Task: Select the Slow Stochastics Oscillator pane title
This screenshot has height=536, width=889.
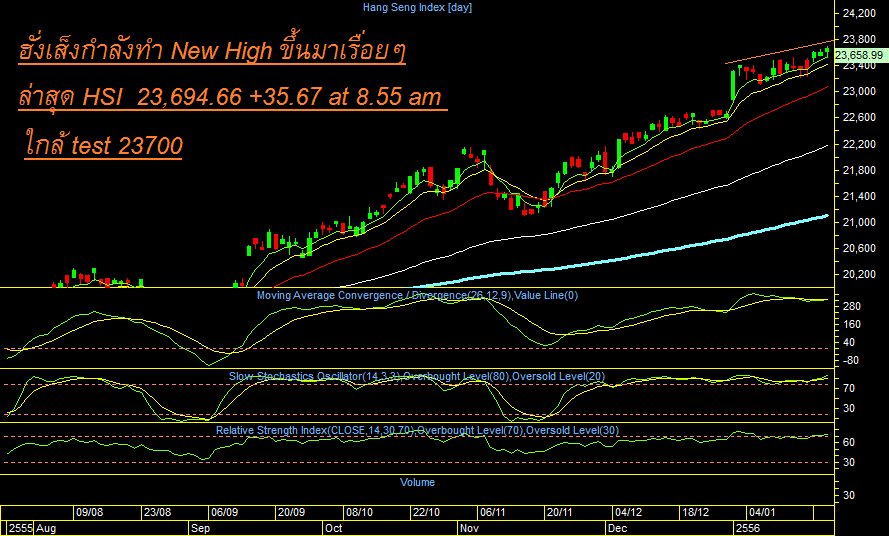Action: [417, 376]
